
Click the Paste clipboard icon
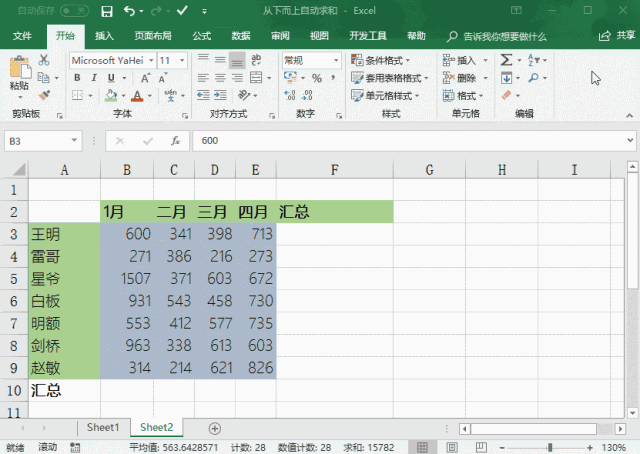(19, 69)
